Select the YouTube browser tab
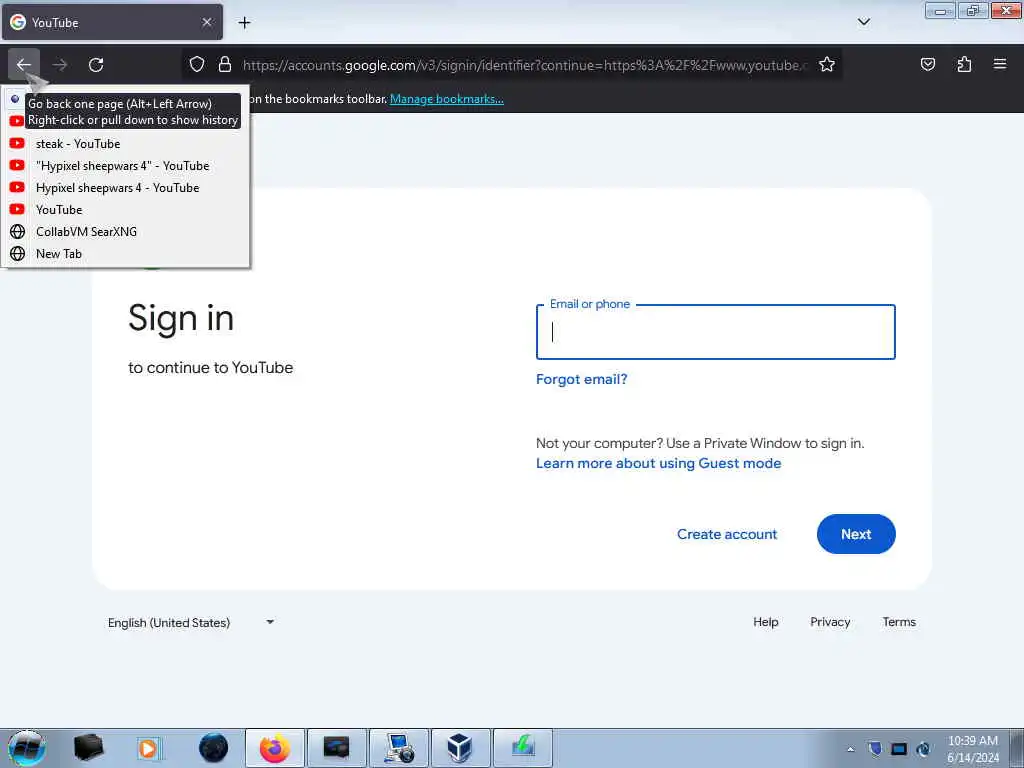 point(112,22)
